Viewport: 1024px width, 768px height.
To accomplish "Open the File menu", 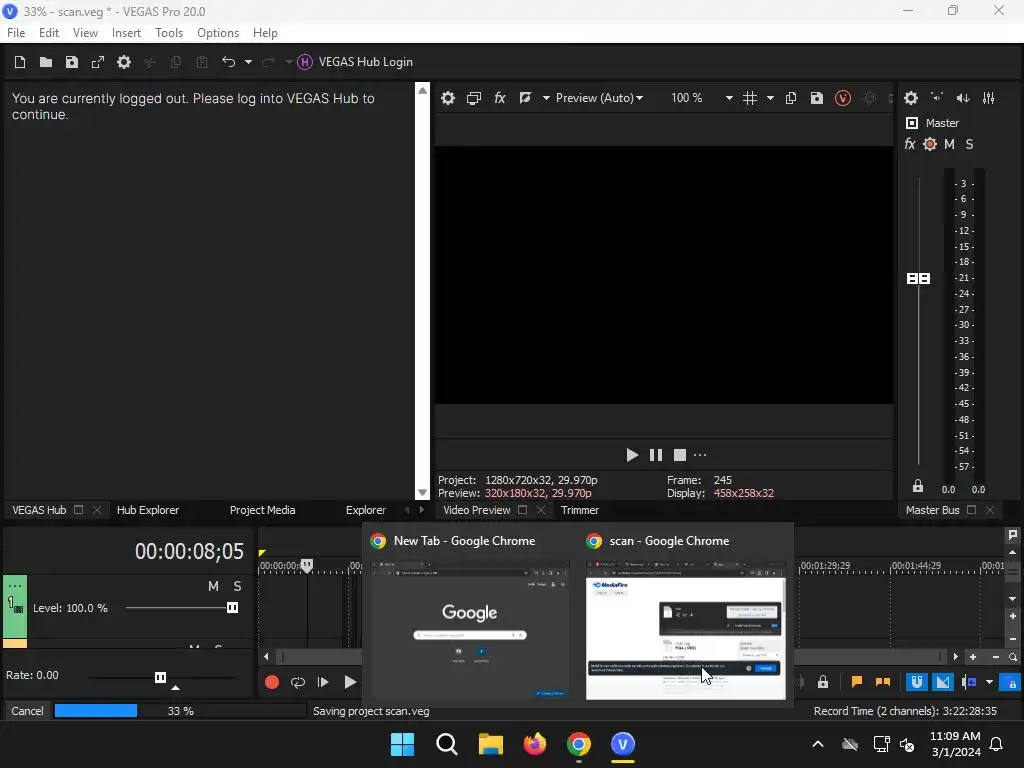I will [16, 33].
